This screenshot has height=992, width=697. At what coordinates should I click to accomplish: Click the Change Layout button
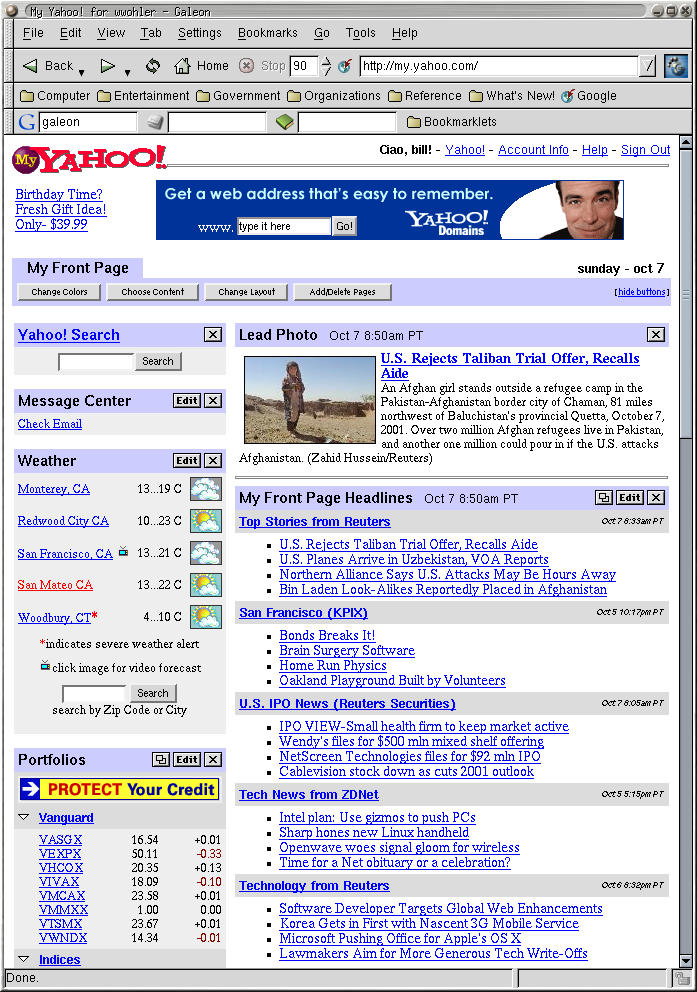pyautogui.click(x=247, y=292)
